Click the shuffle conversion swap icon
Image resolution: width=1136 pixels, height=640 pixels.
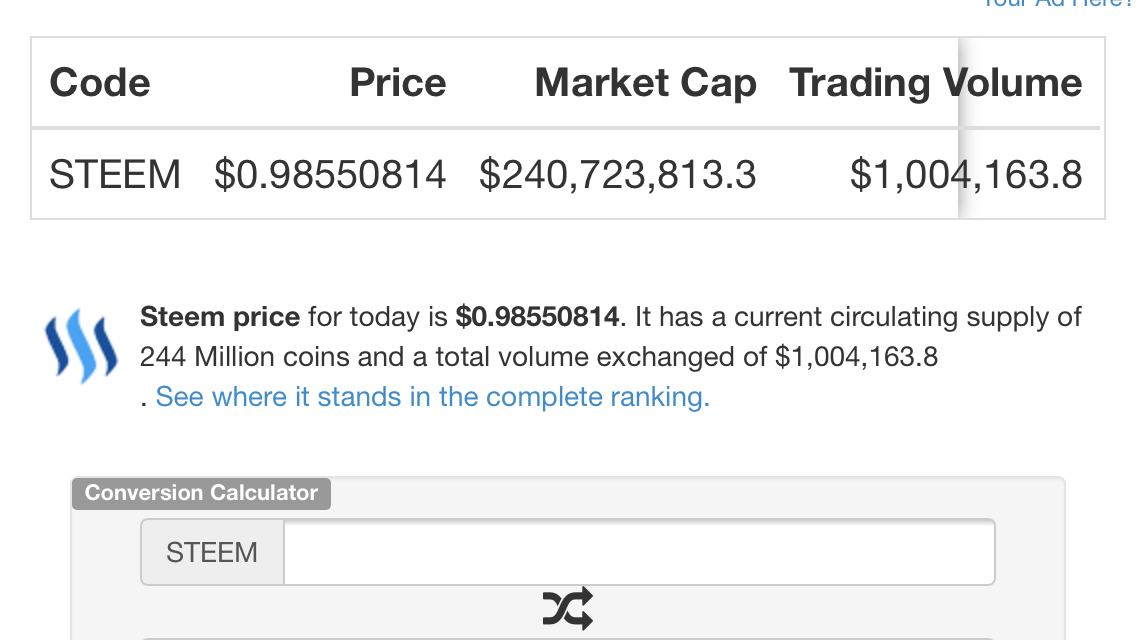(x=568, y=608)
